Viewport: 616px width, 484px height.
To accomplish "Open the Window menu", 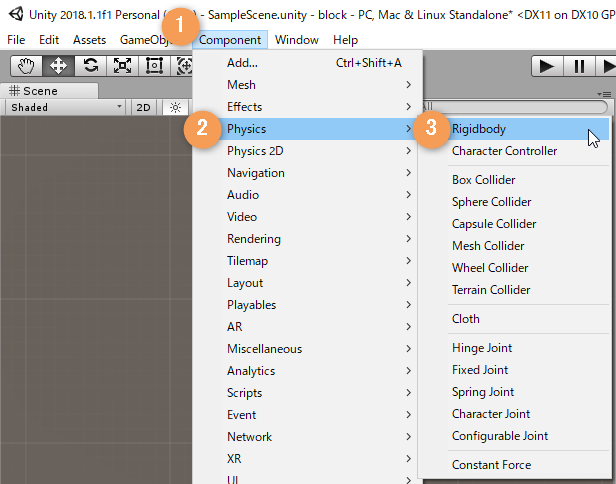I will pyautogui.click(x=297, y=40).
